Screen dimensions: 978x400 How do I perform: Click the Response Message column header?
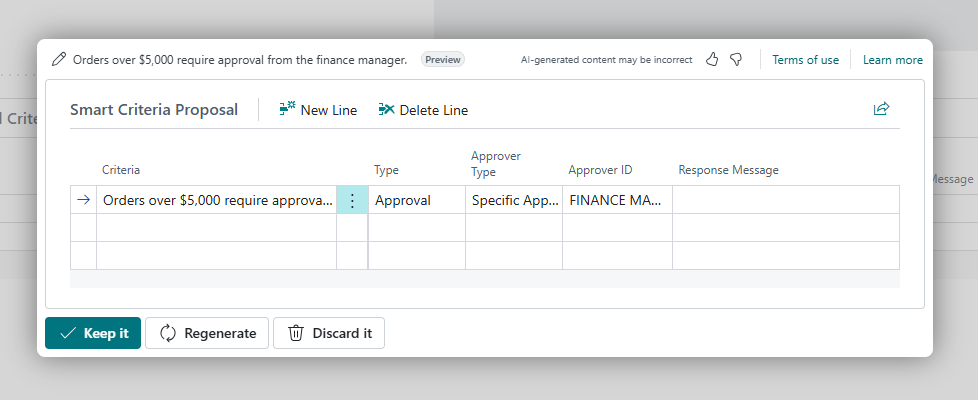point(729,170)
